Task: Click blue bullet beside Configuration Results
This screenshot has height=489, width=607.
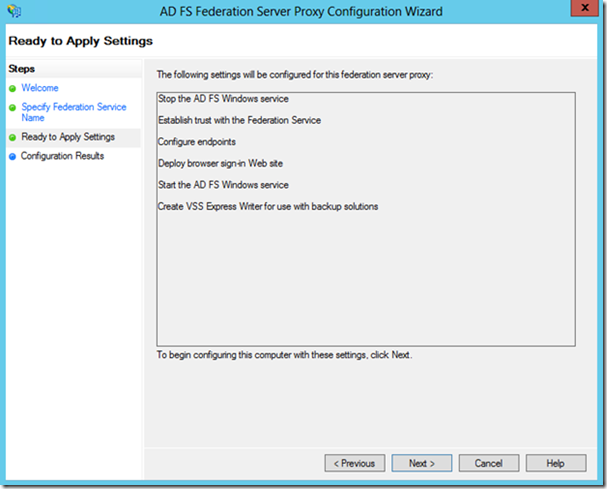Action: tap(12, 156)
